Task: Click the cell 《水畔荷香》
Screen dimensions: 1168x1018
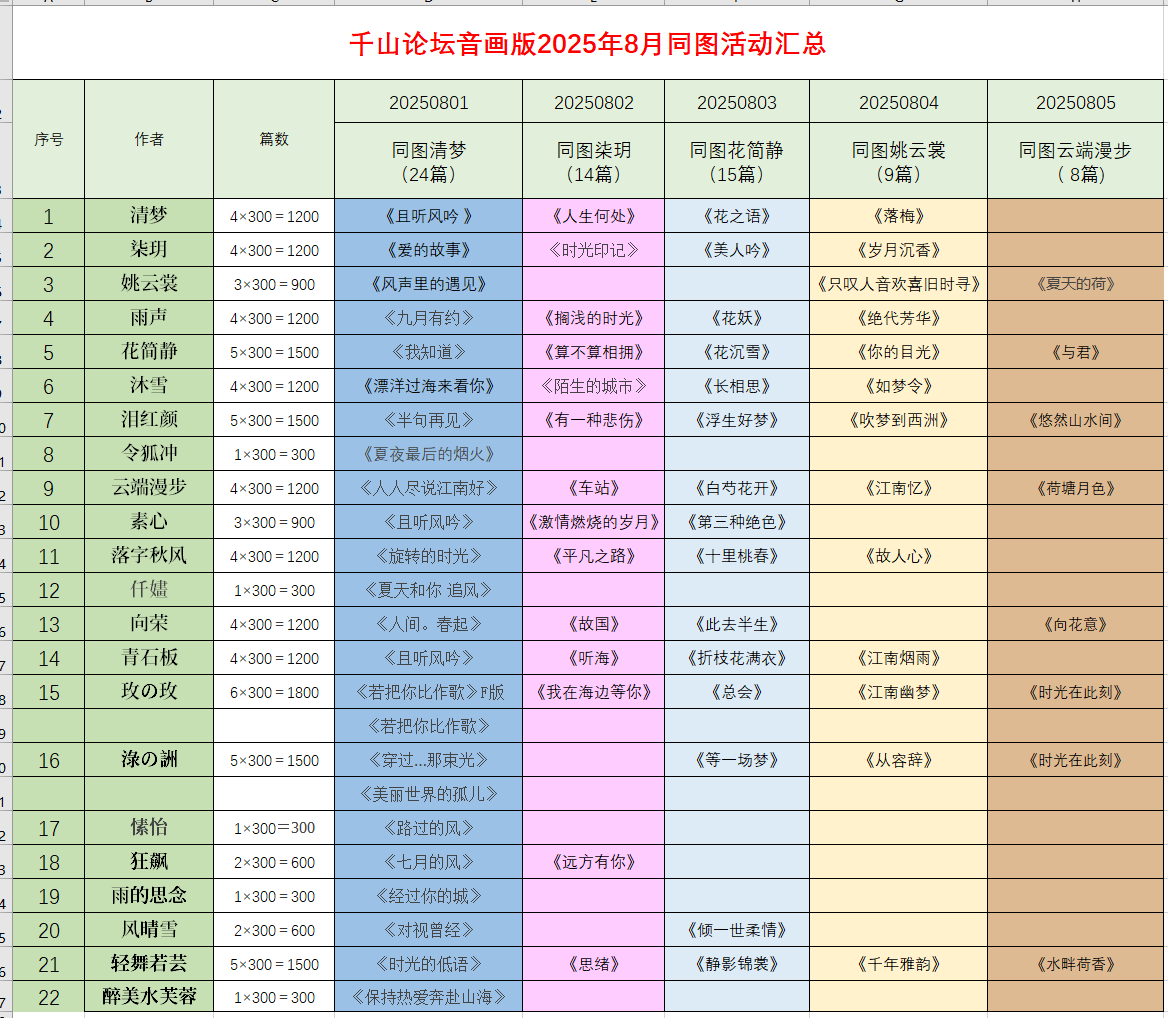Action: click(1075, 963)
